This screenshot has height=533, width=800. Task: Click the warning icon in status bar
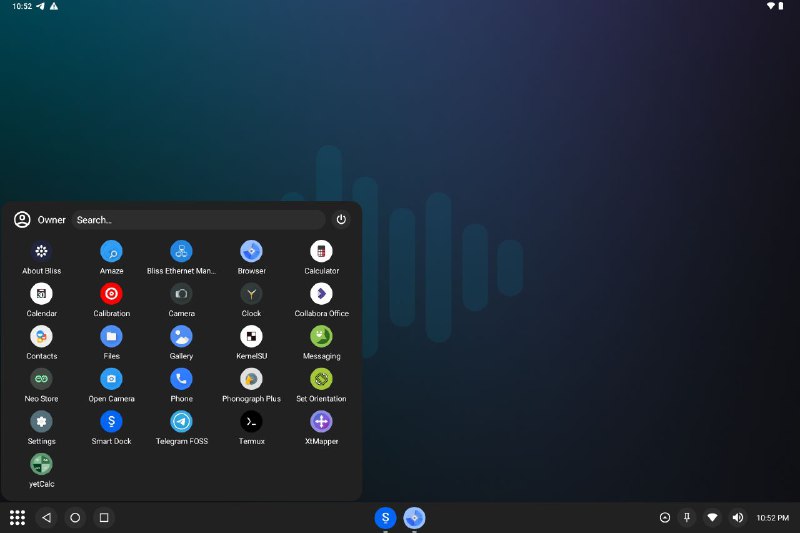coord(54,6)
